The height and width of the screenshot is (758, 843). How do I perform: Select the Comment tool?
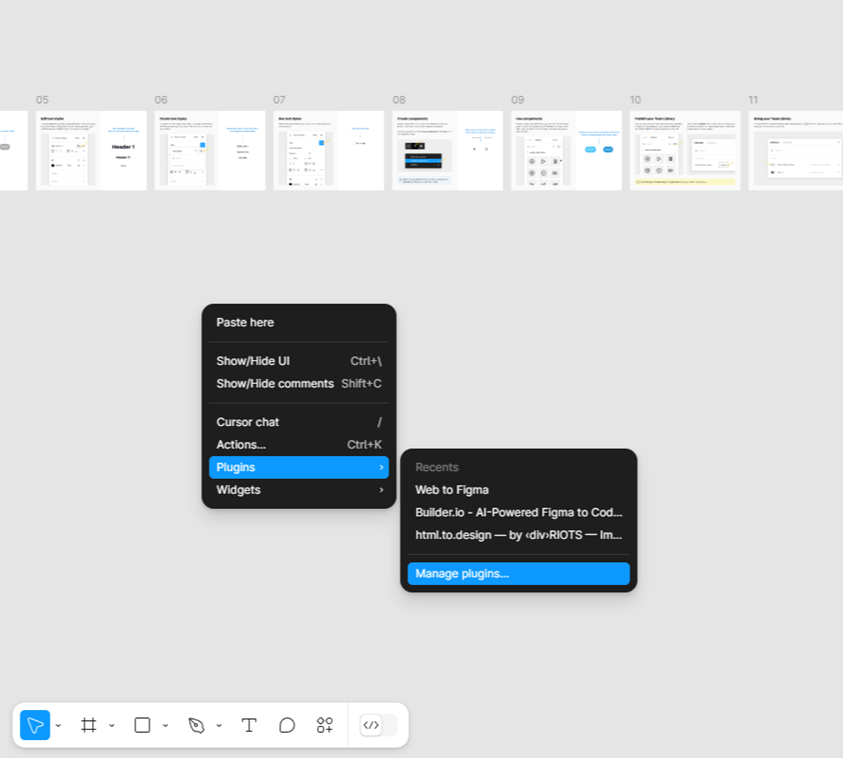tap(287, 725)
